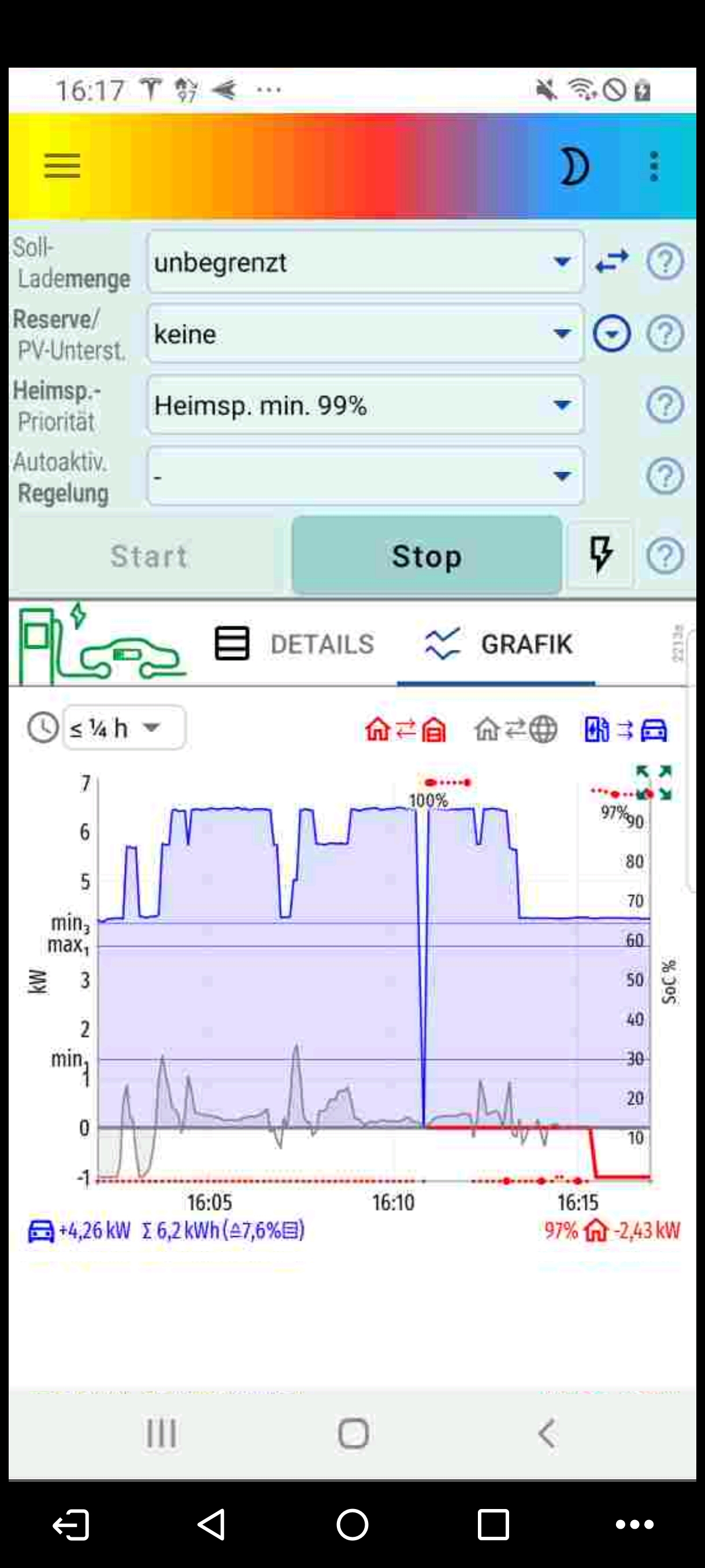Select the GRAFIK tab
This screenshot has width=705, height=1568.
click(497, 644)
